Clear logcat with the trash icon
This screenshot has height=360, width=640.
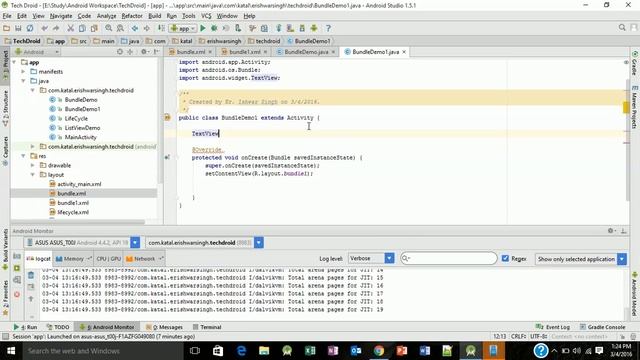pos(31,276)
